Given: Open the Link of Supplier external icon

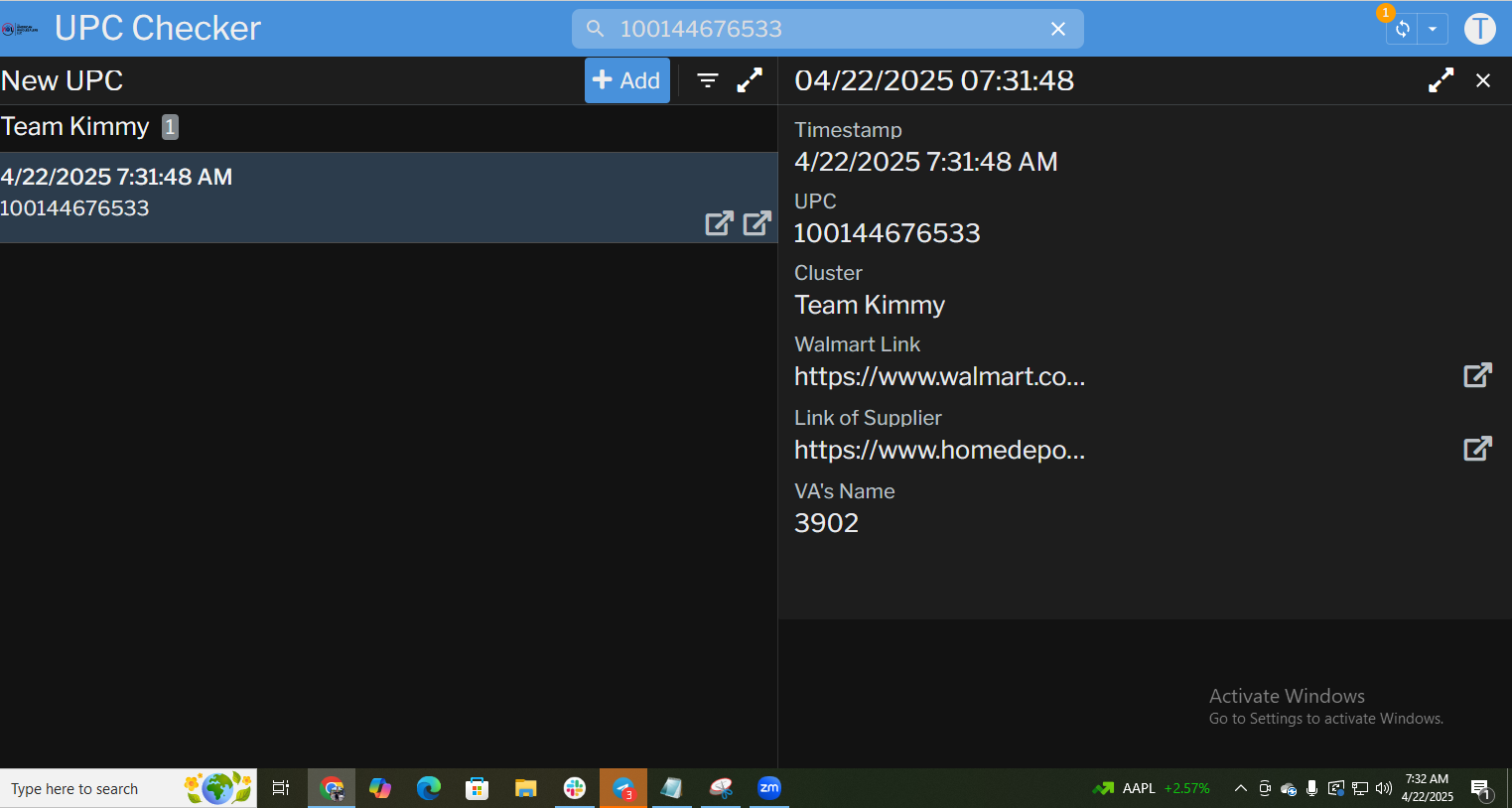Looking at the screenshot, I should (x=1477, y=449).
